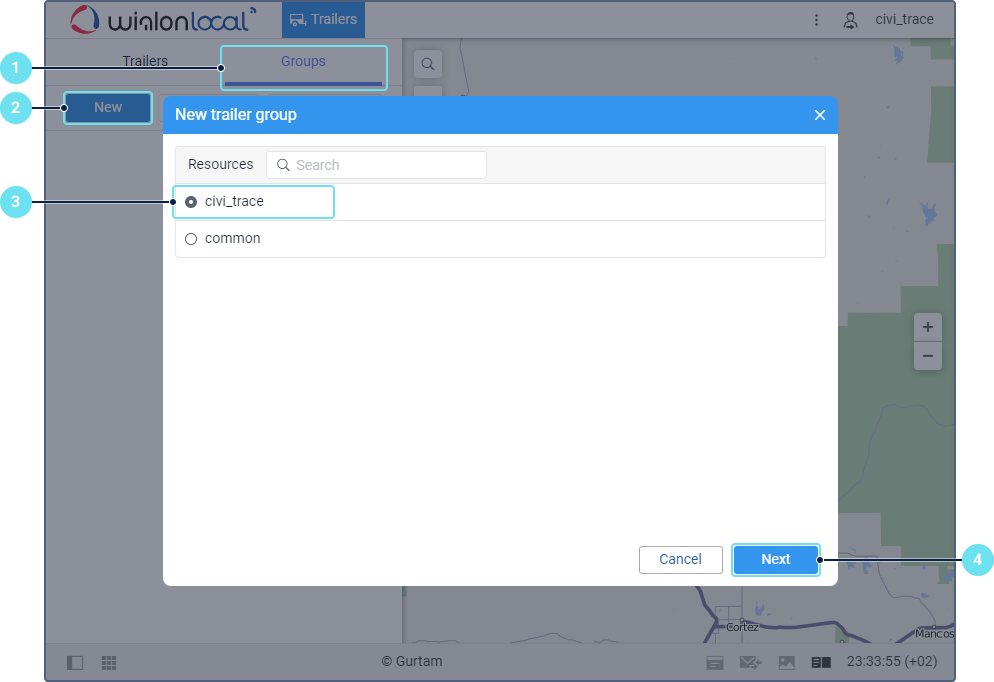This screenshot has height=682, width=994.
Task: Click the time display 23:33:55 (+02)
Action: [892, 662]
